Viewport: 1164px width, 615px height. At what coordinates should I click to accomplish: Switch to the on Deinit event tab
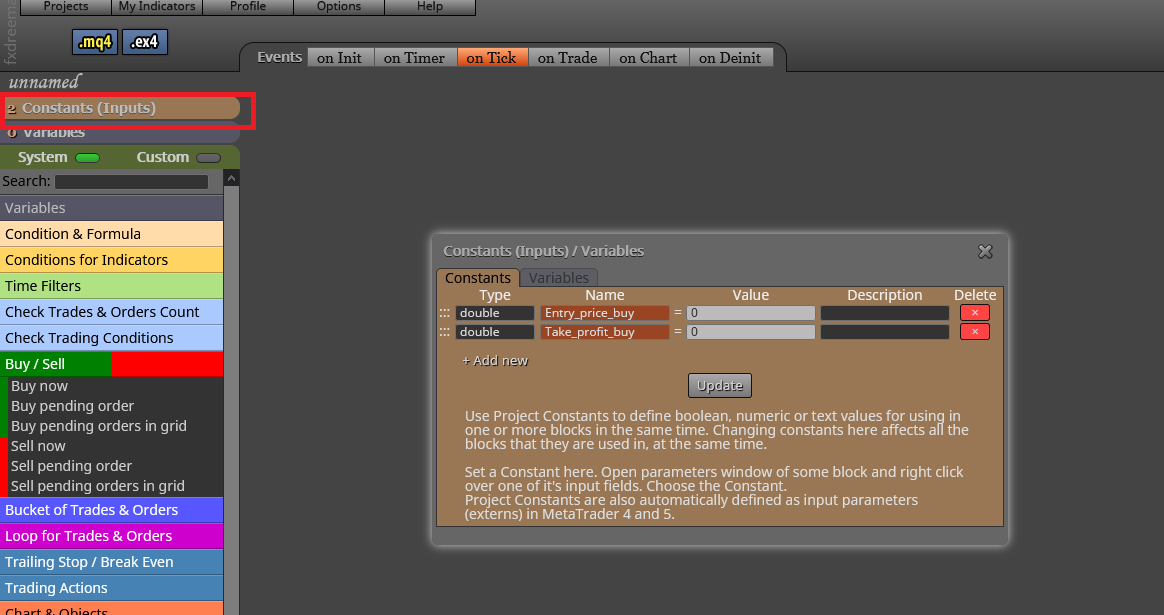click(x=730, y=57)
